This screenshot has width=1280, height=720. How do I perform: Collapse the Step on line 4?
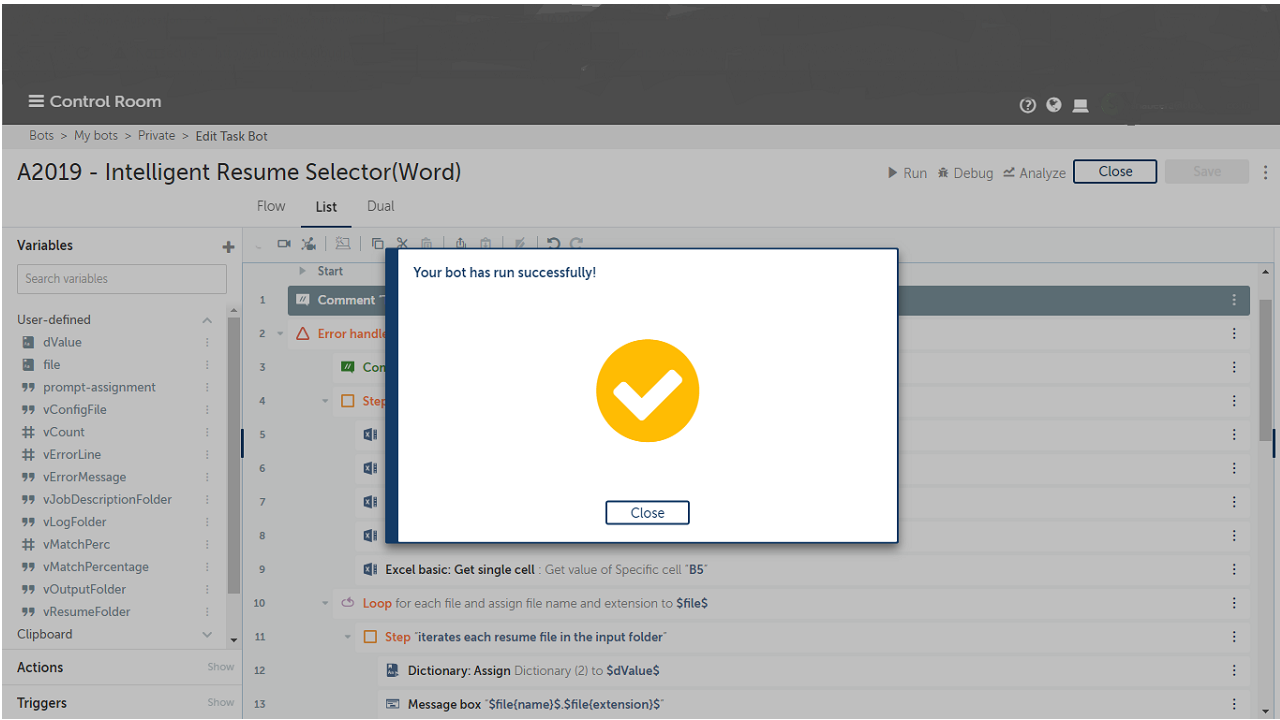click(x=325, y=401)
